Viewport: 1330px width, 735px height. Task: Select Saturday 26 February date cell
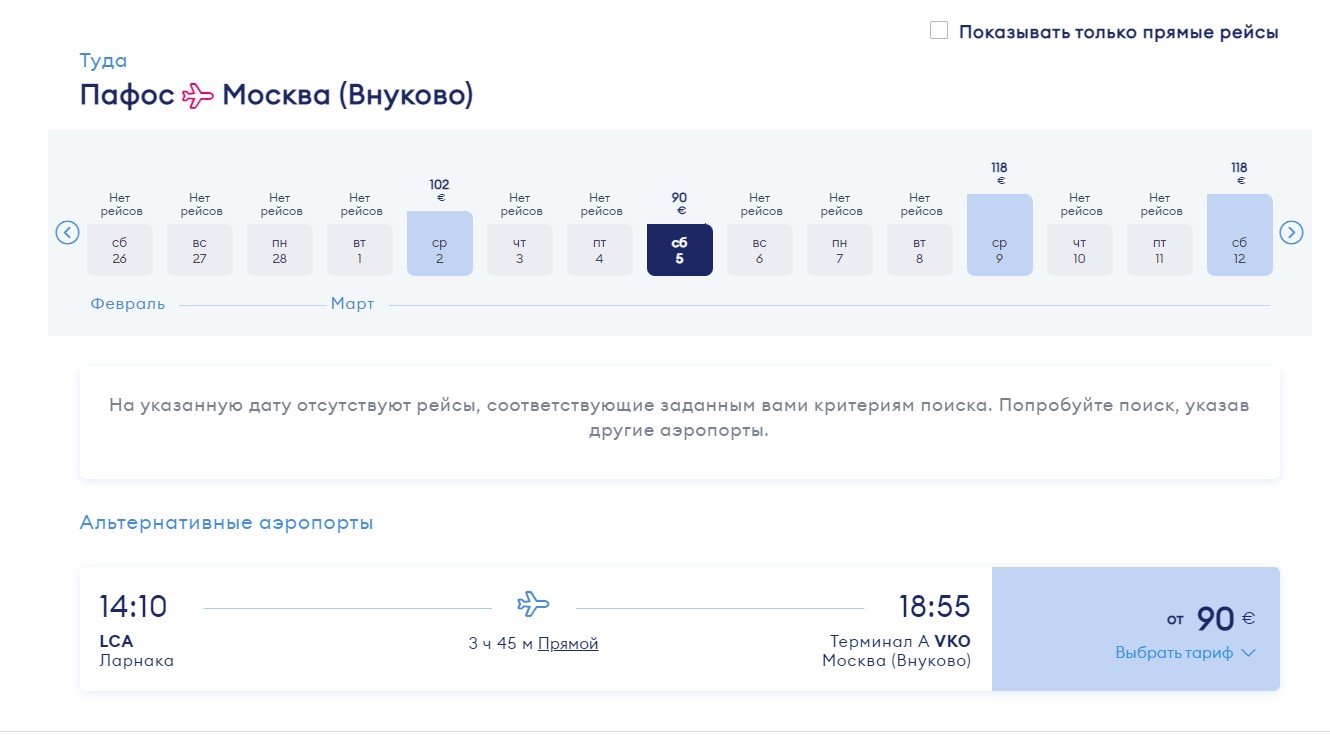pyautogui.click(x=120, y=249)
